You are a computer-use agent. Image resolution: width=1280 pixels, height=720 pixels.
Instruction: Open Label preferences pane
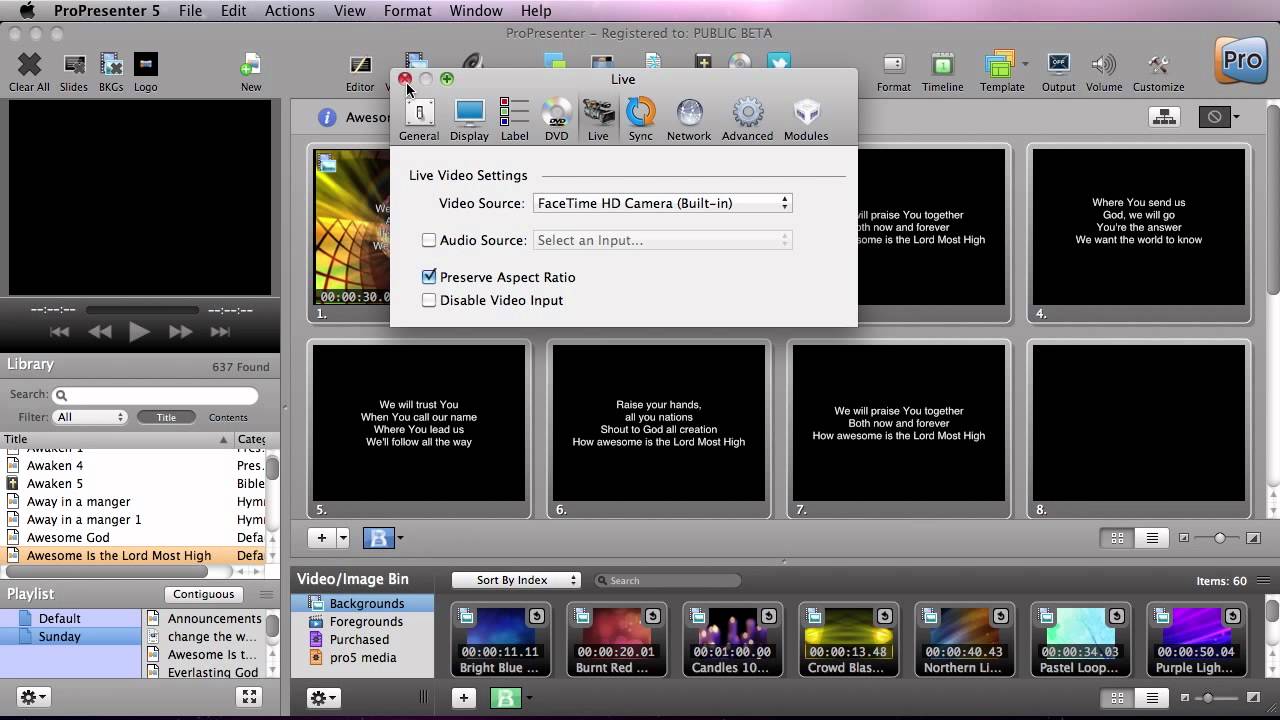[514, 119]
